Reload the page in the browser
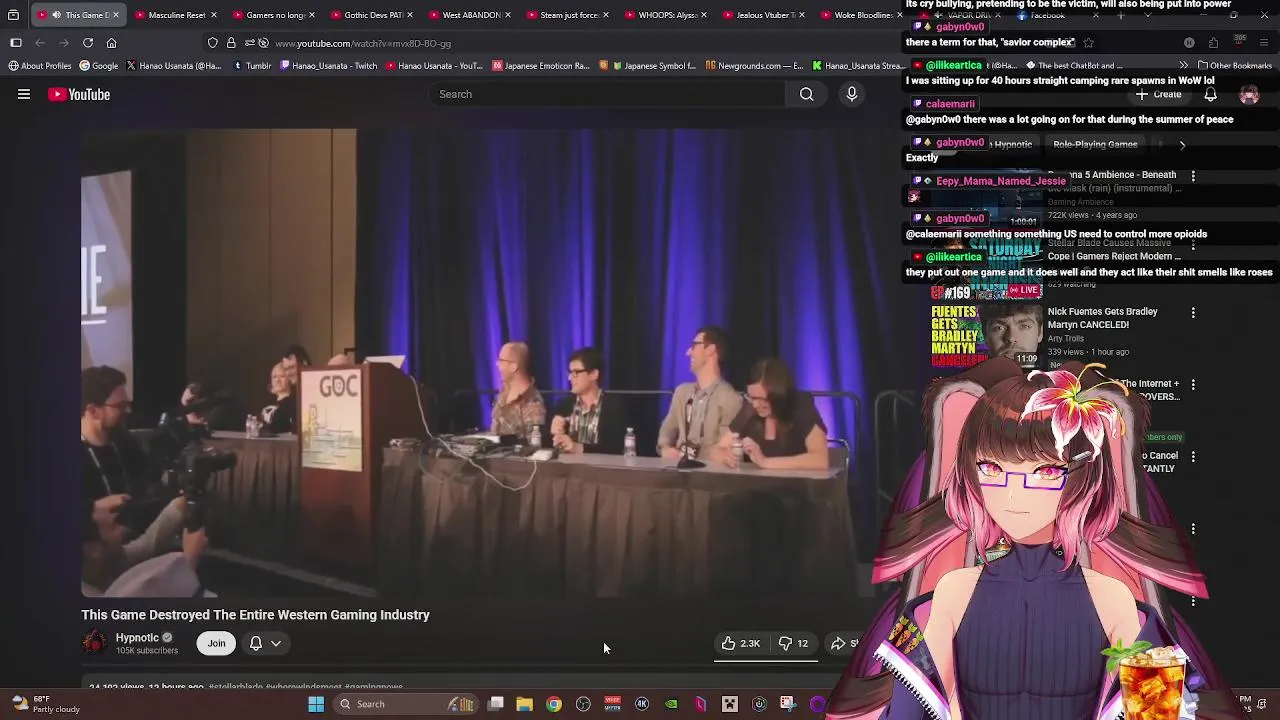 88,43
